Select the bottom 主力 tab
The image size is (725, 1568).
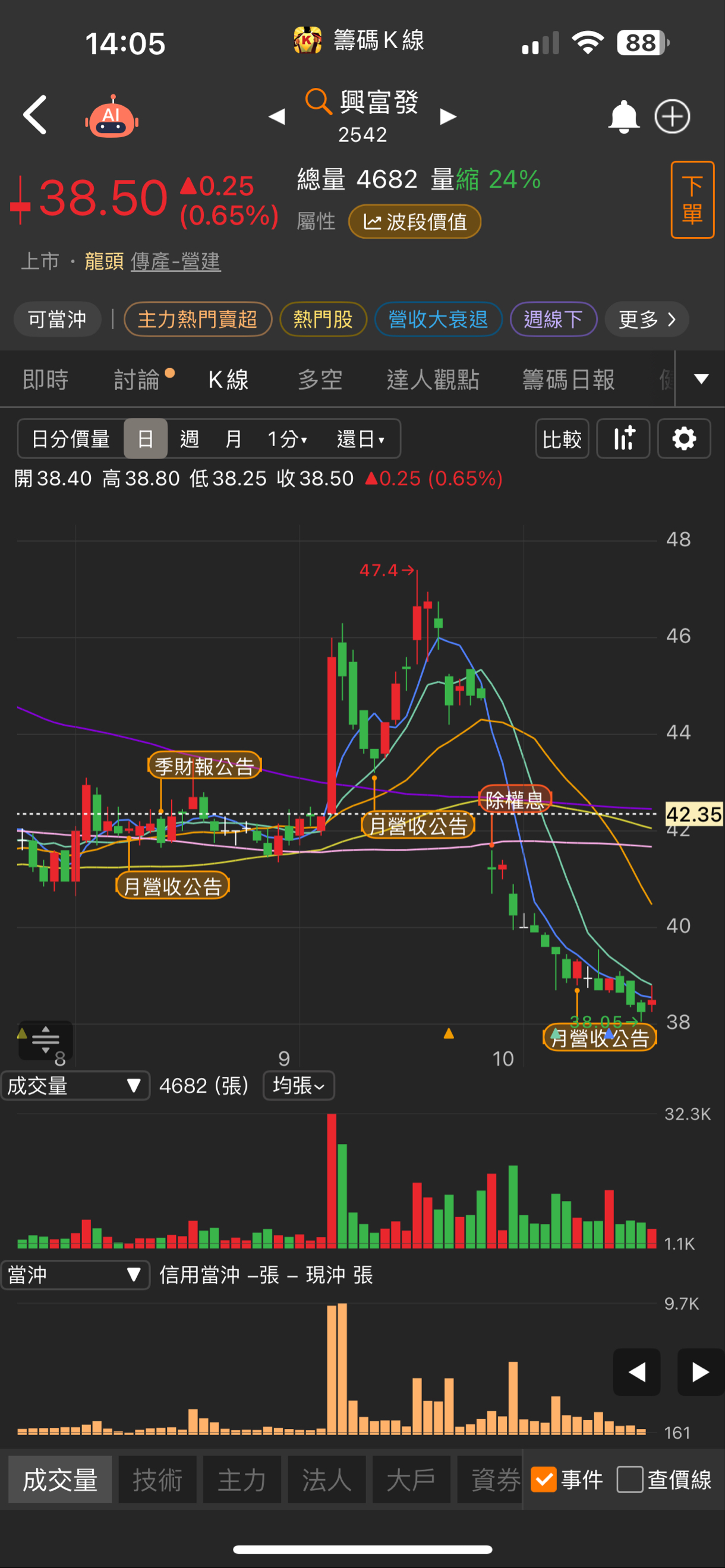(242, 1480)
